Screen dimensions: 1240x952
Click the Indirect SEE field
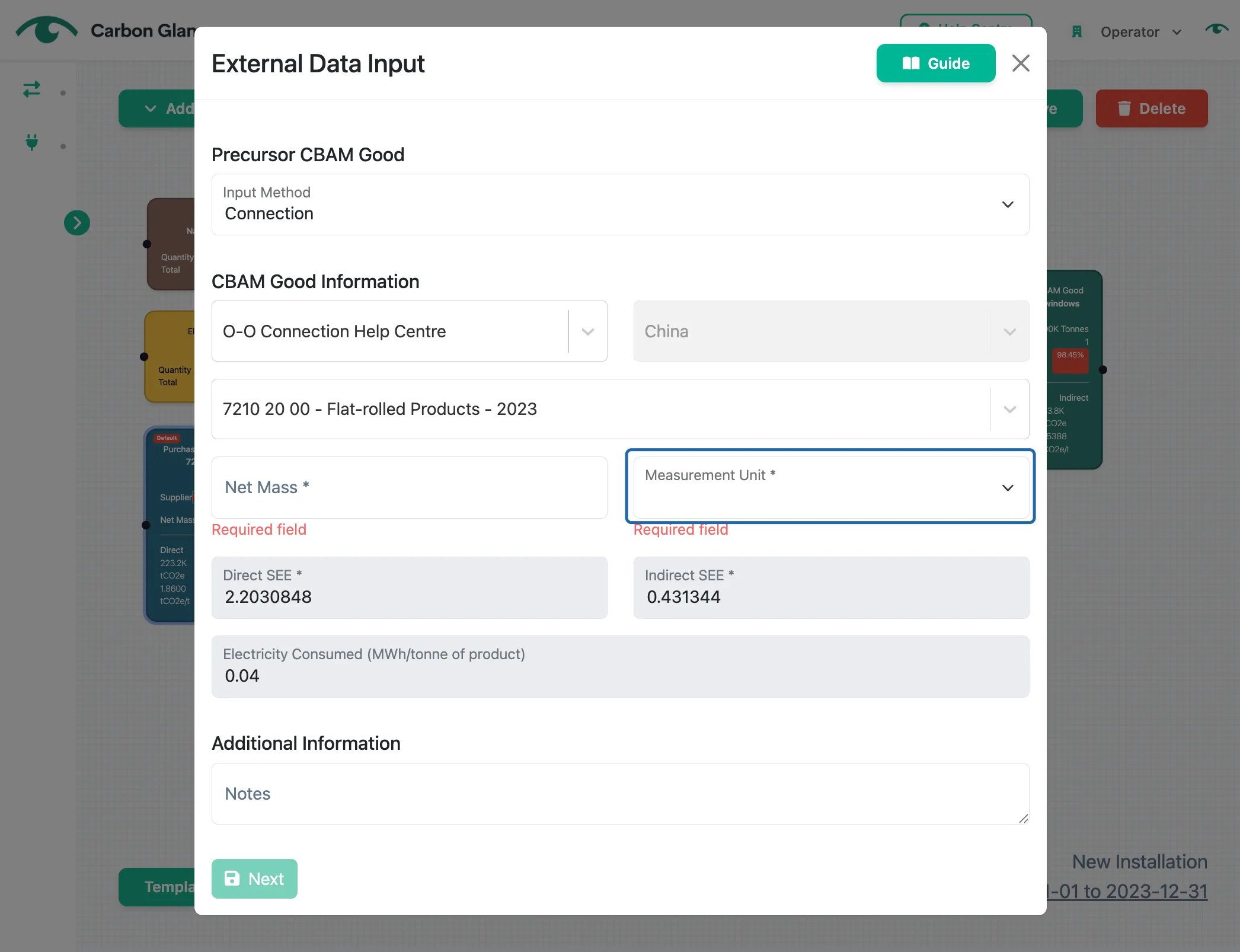(831, 587)
